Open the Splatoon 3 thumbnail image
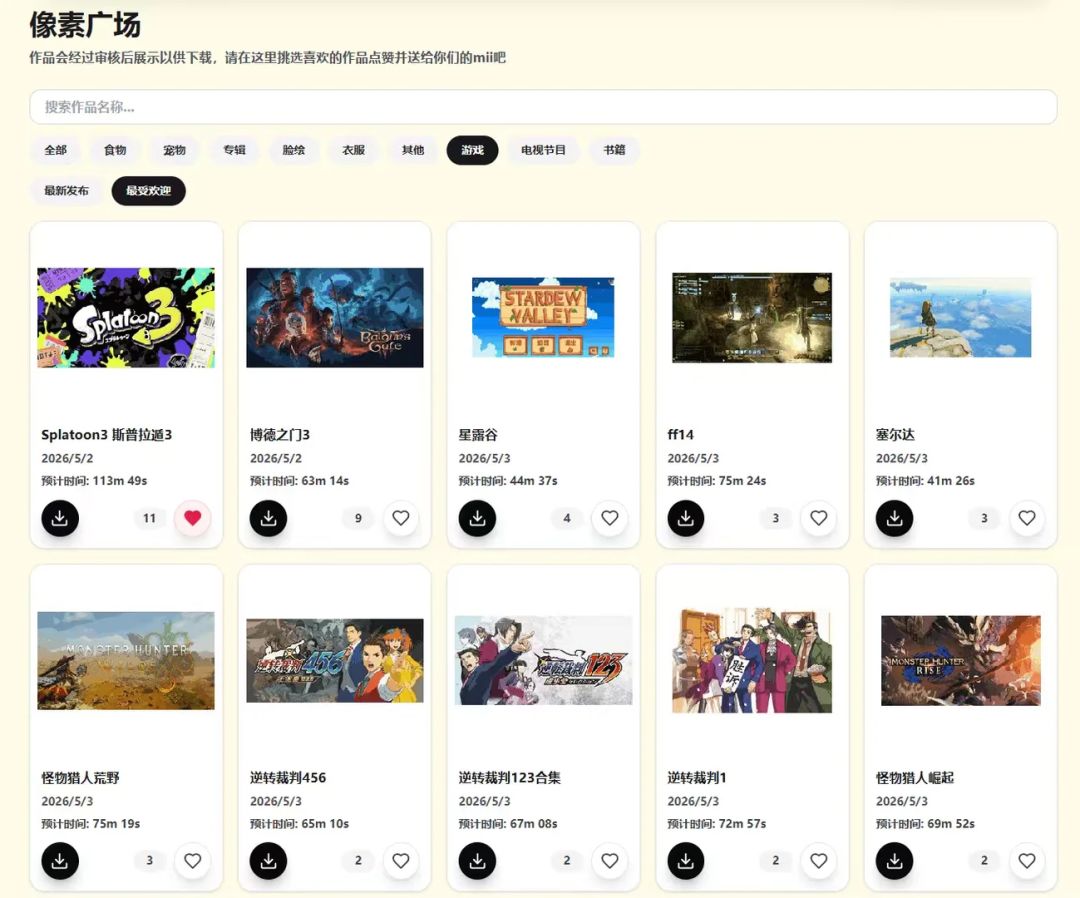 pos(126,317)
